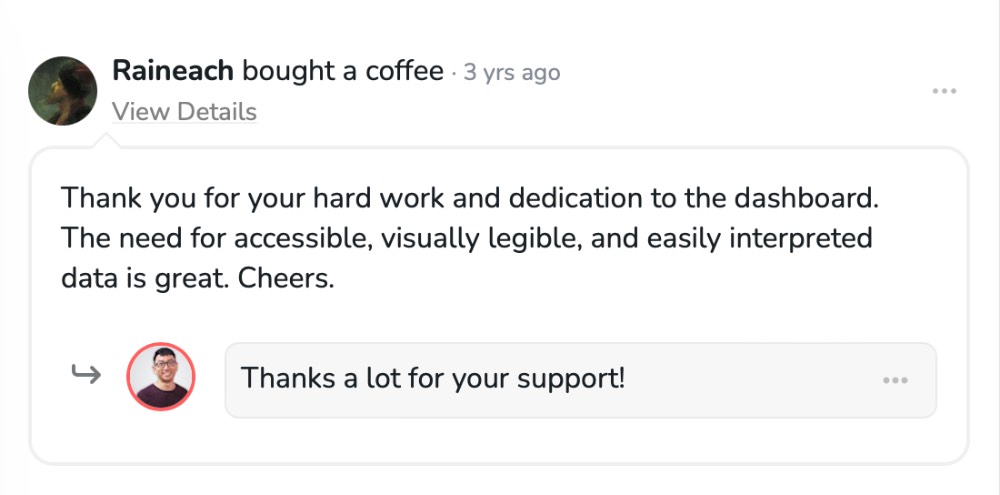Click the "3 yrs ago" timestamp
The width and height of the screenshot is (1000, 495).
(x=511, y=73)
